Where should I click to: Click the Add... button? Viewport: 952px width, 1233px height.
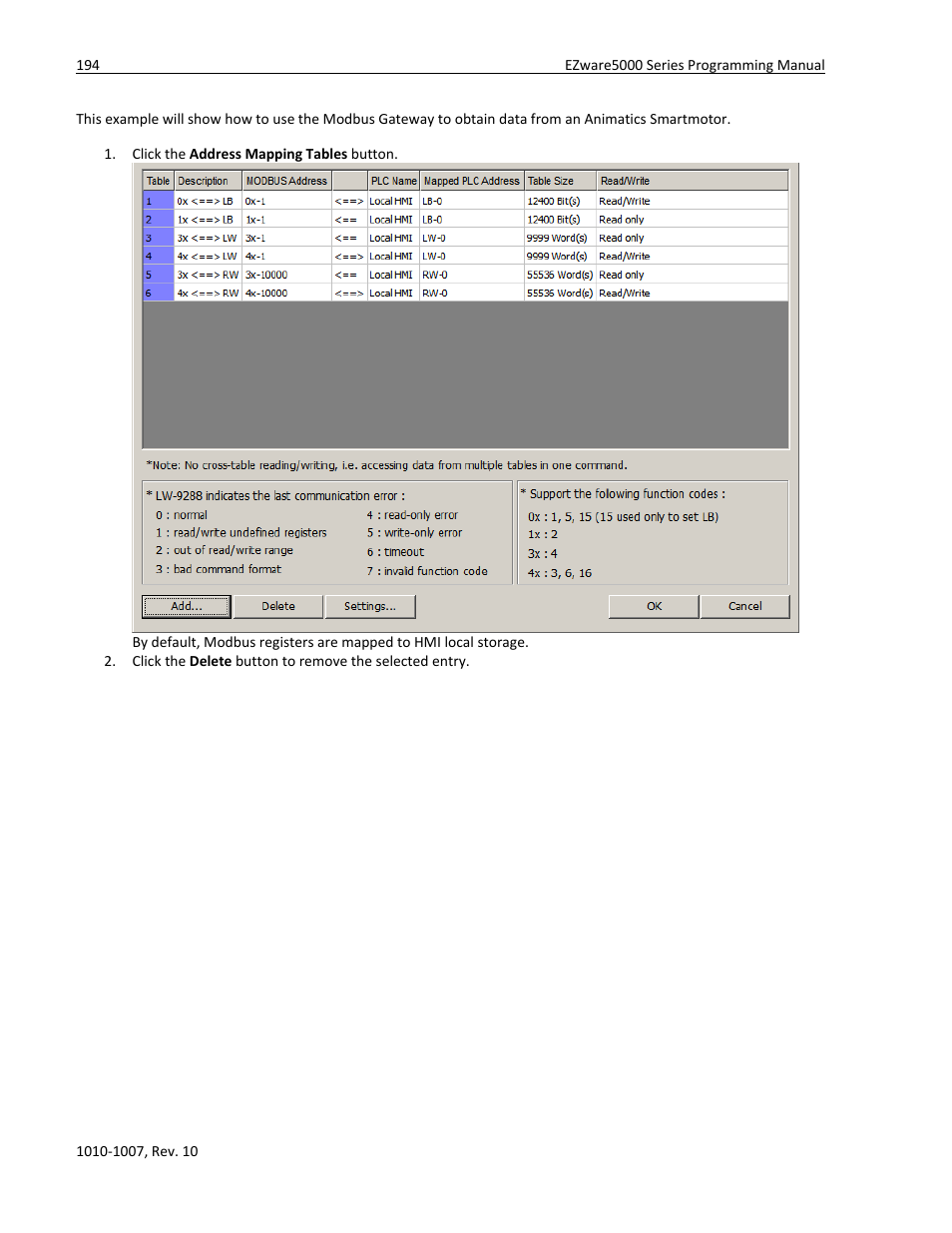(187, 606)
